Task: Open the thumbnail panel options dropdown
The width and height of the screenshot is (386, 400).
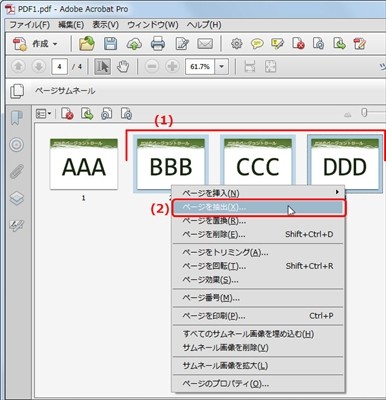Action: tap(43, 114)
